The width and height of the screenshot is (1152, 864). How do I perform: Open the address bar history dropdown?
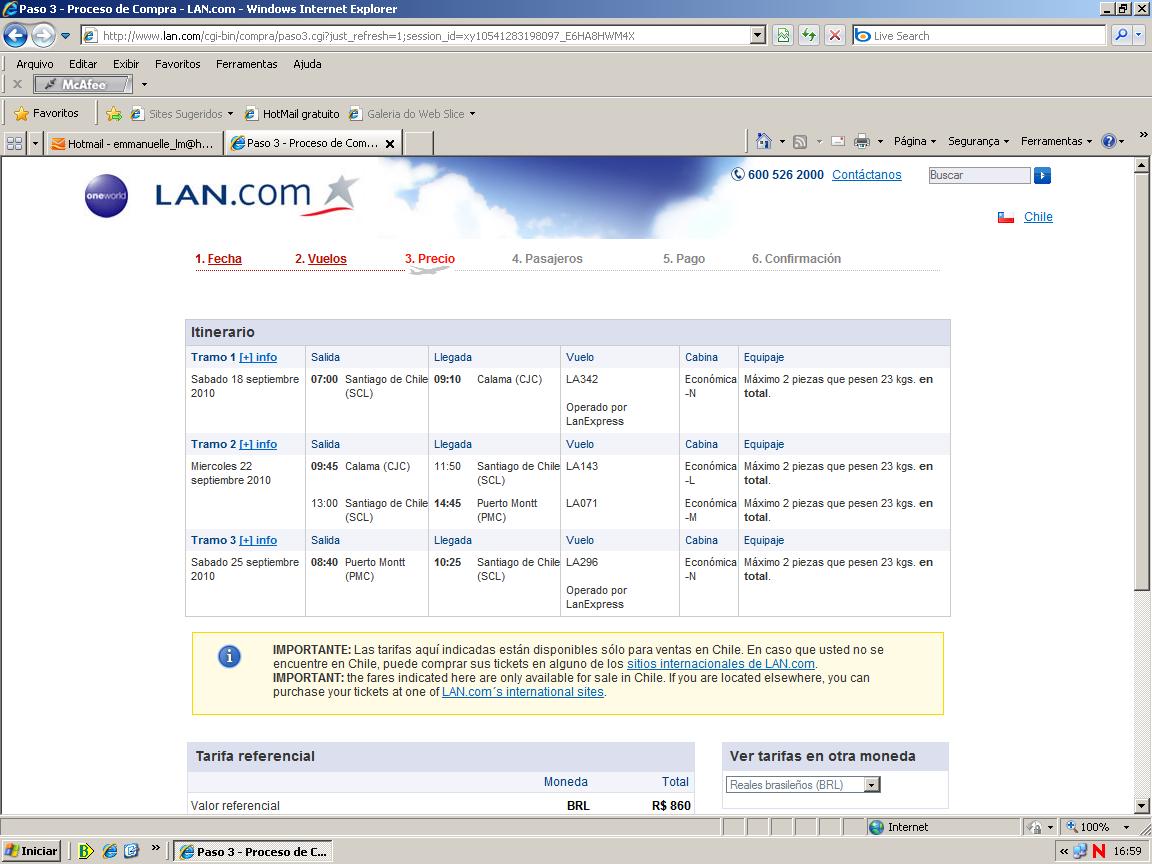tap(758, 35)
